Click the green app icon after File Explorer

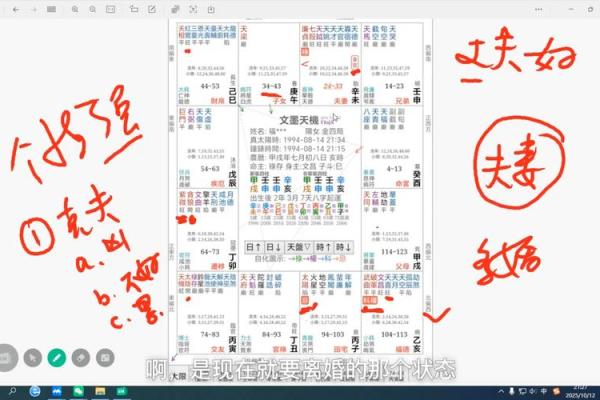coord(122,391)
